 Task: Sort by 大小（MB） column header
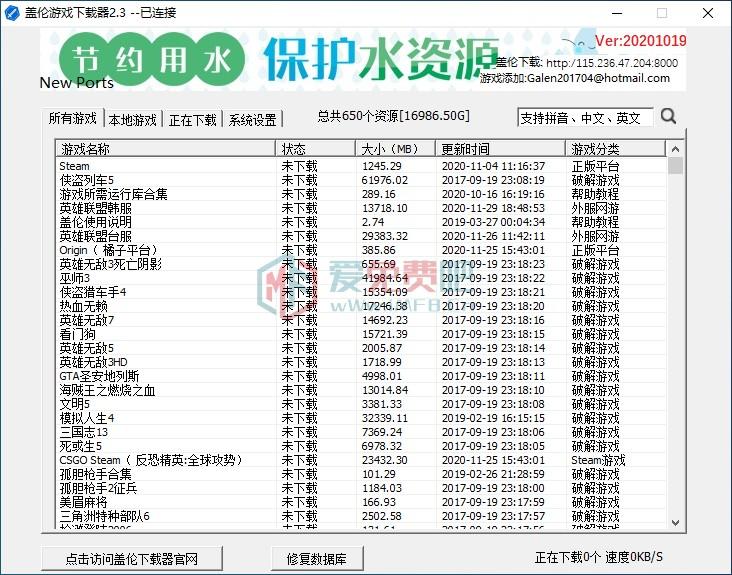[x=395, y=149]
